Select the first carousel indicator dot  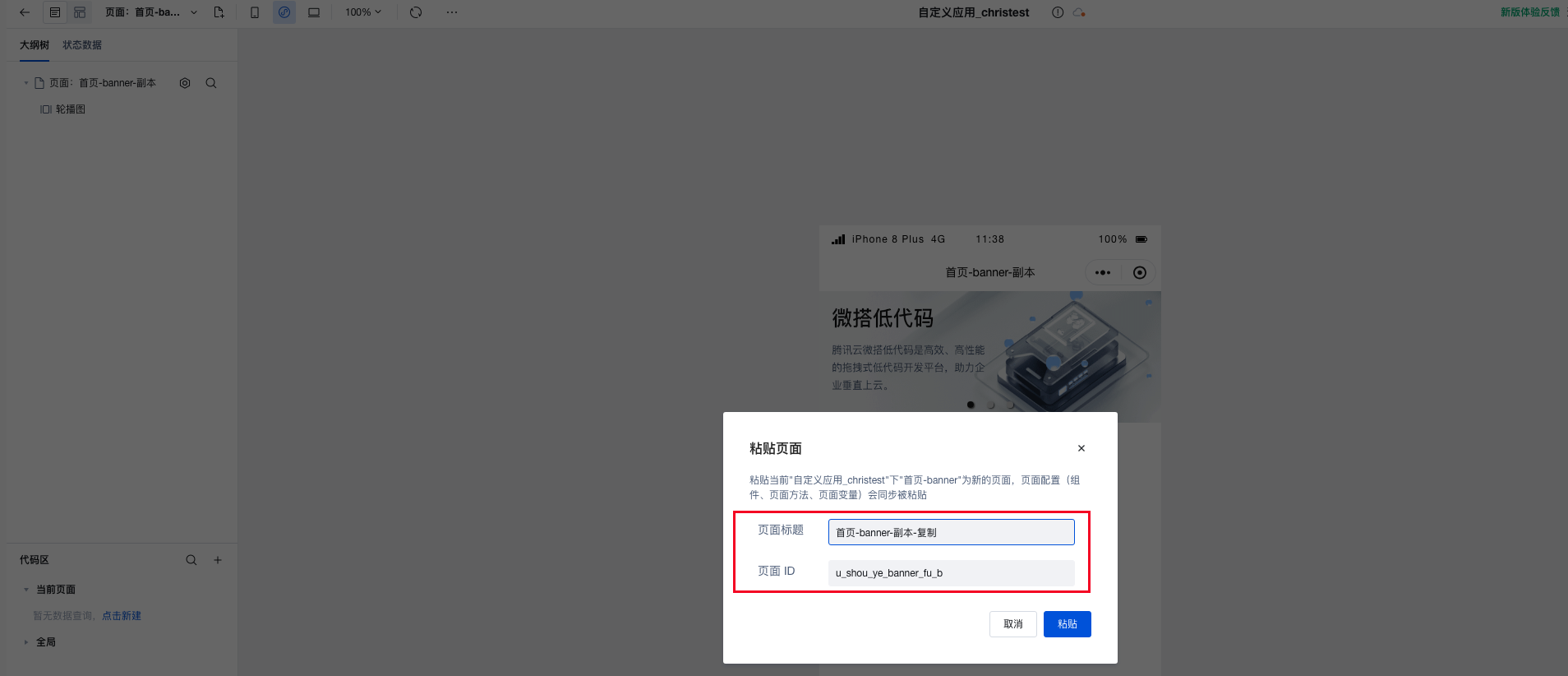971,405
